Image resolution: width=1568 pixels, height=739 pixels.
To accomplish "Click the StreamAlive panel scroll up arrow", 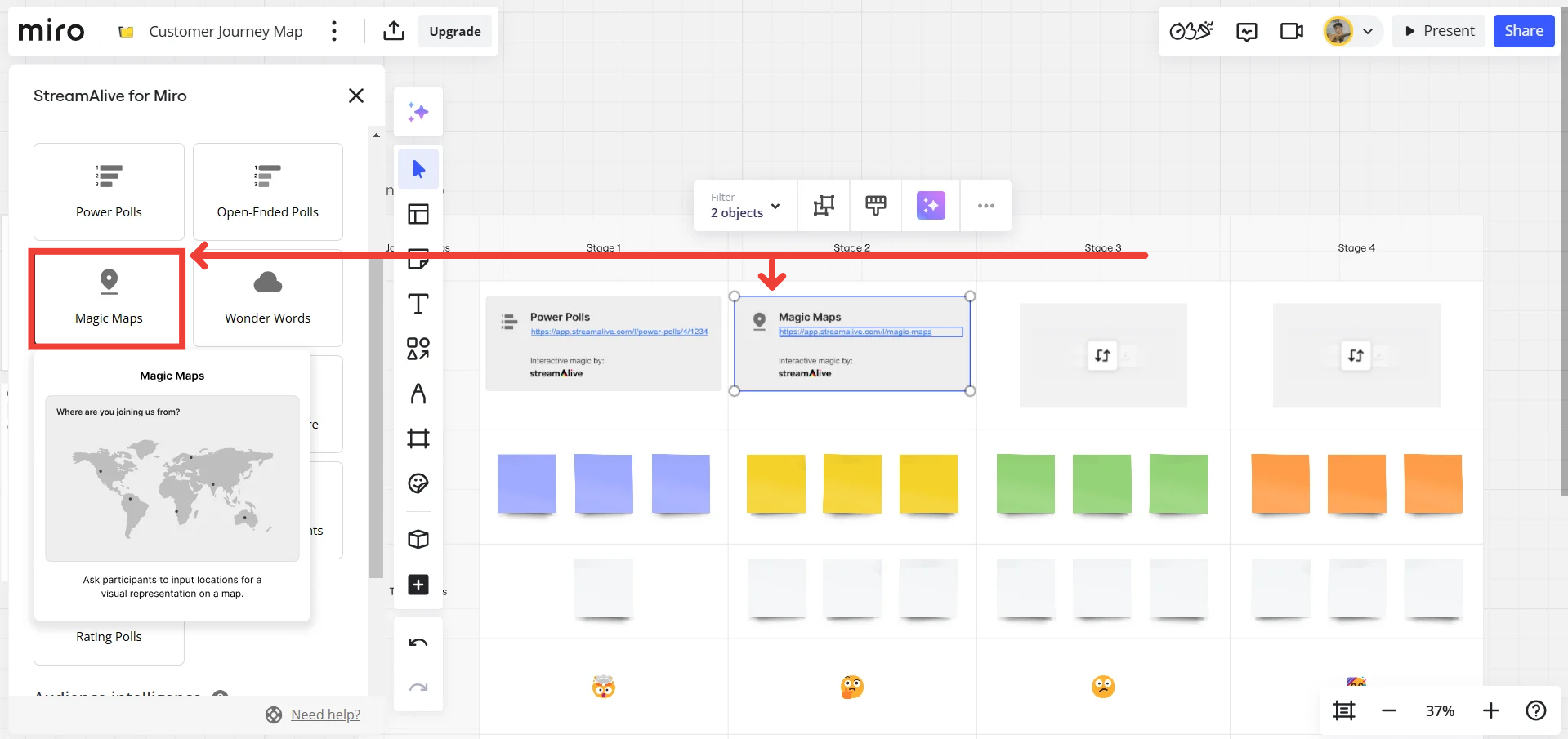I will pos(376,136).
